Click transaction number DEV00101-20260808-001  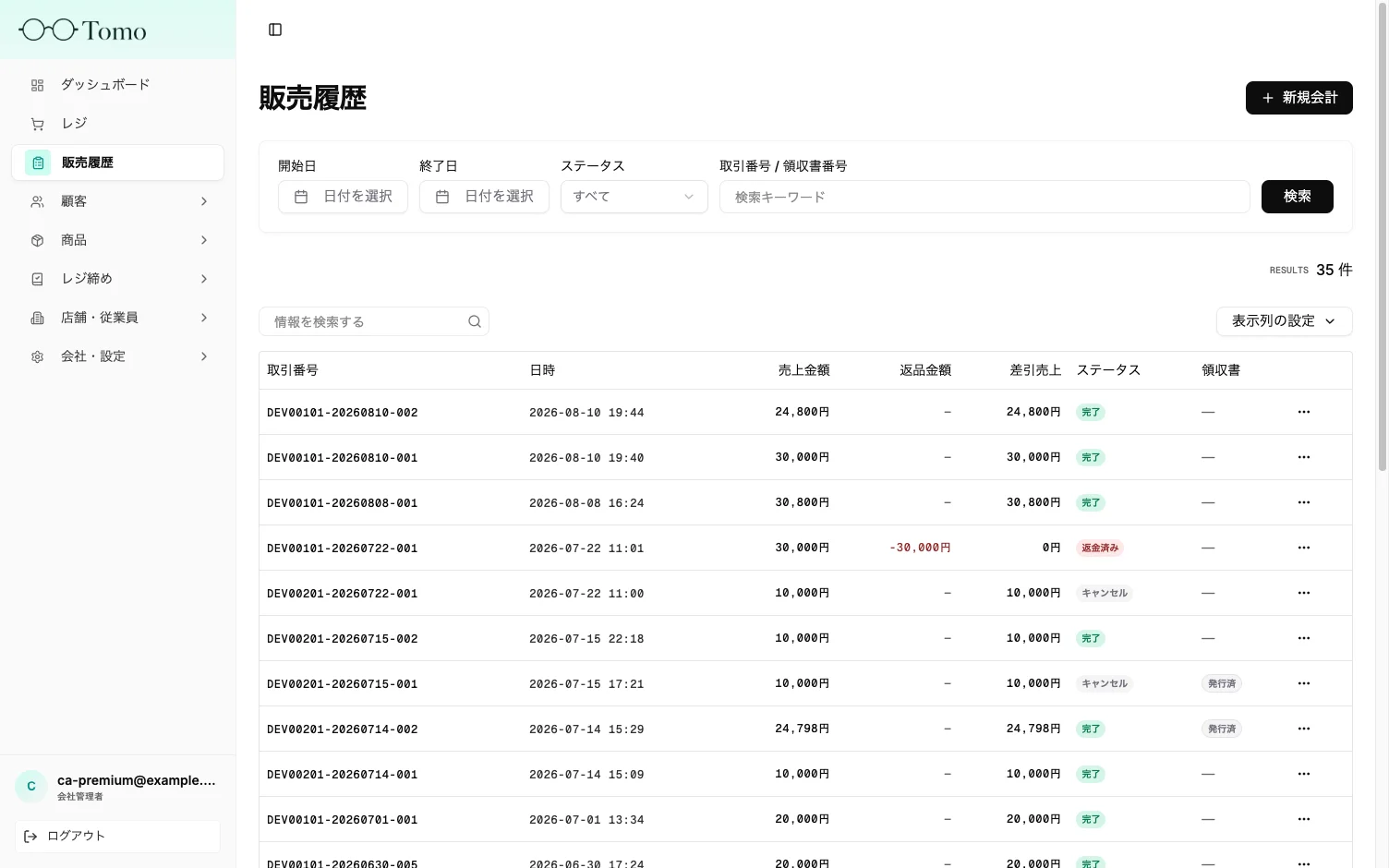coord(343,503)
